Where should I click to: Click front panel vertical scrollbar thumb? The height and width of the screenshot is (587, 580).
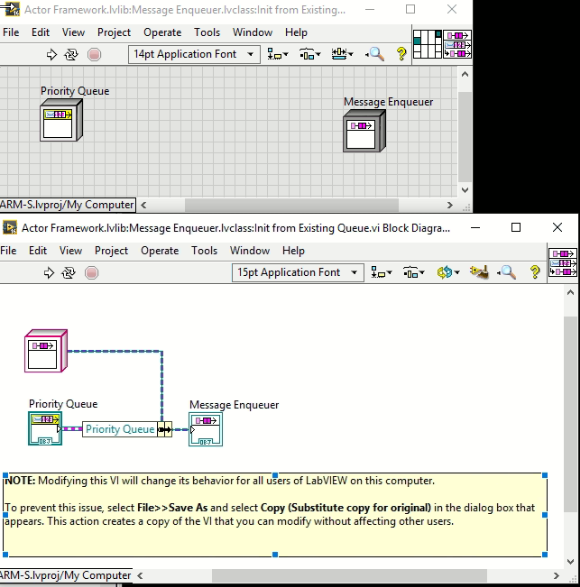465,137
